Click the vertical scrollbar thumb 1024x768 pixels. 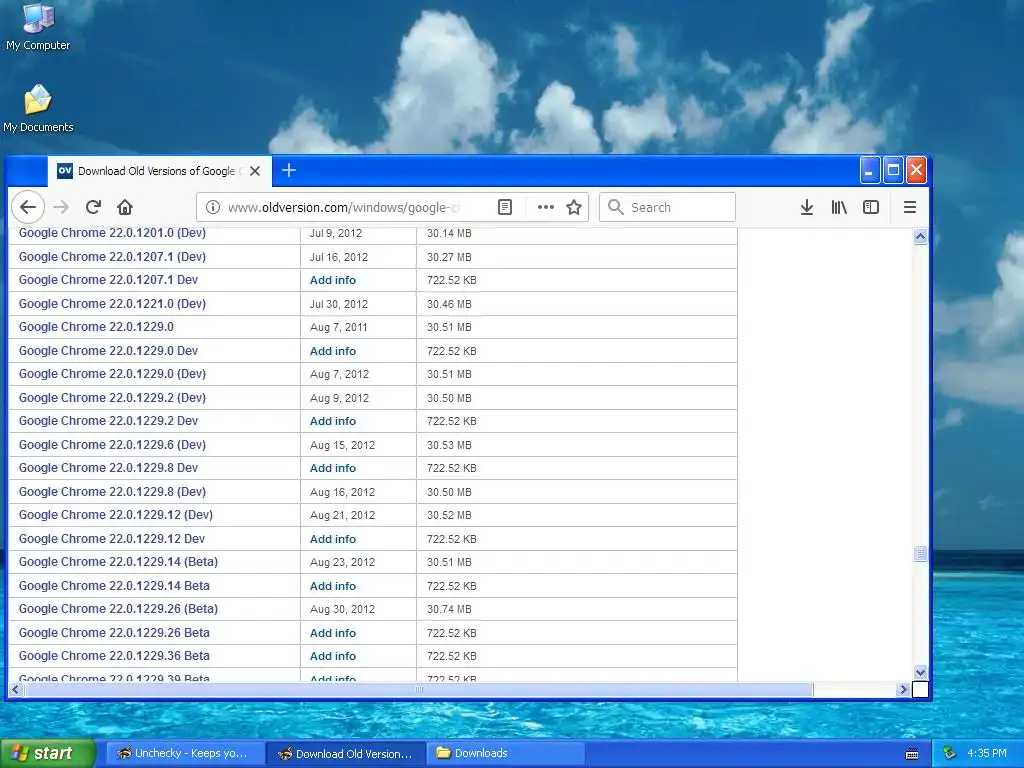click(920, 554)
